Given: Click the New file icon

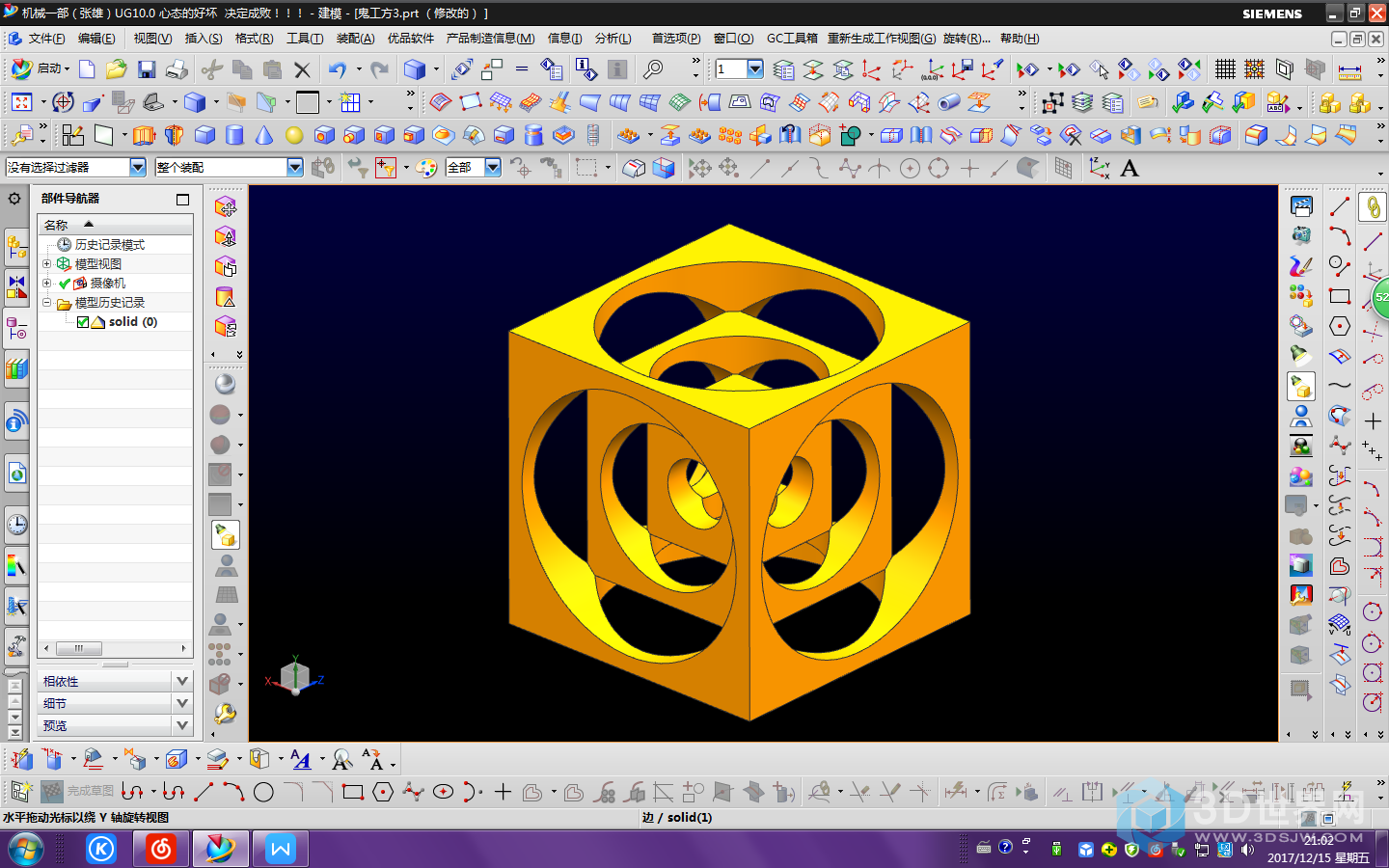Looking at the screenshot, I should 88,69.
